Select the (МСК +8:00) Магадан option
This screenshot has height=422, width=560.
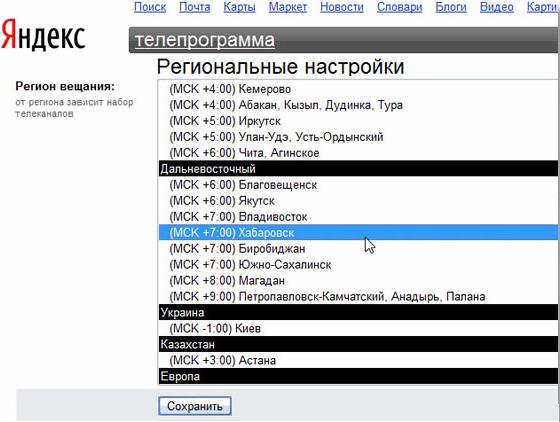tap(358, 281)
